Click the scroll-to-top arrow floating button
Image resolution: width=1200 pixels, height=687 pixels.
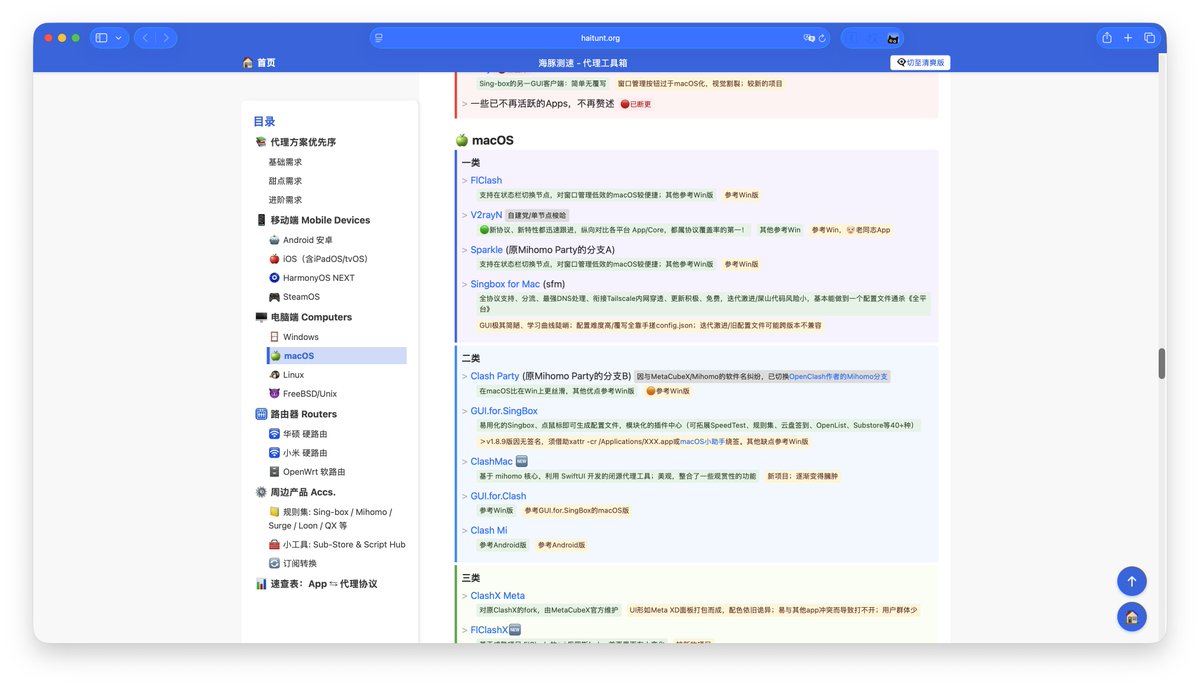click(x=1132, y=581)
